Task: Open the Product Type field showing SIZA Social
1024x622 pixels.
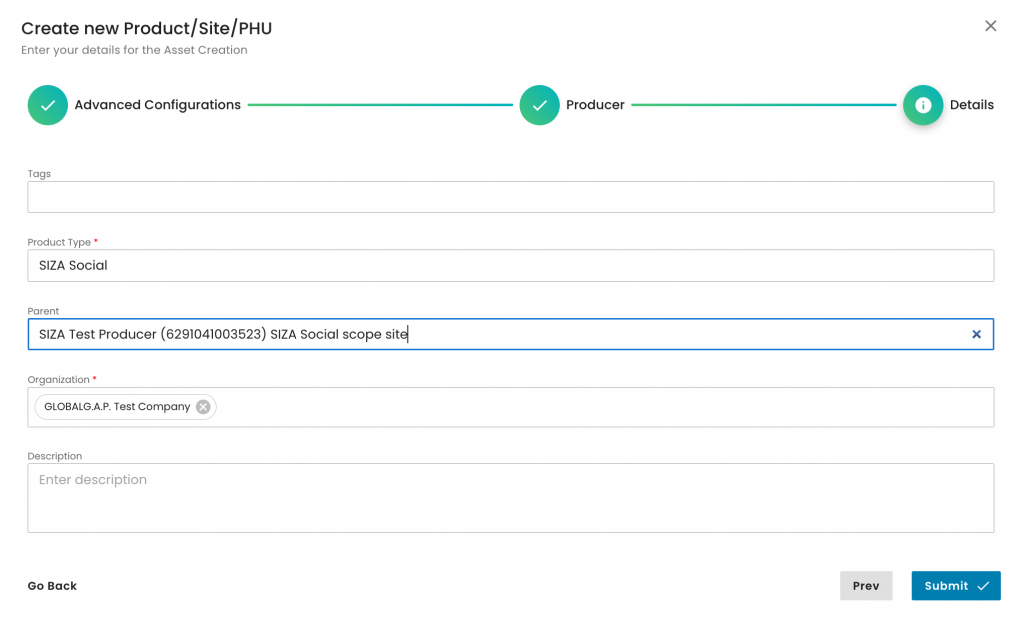Action: [x=510, y=266]
